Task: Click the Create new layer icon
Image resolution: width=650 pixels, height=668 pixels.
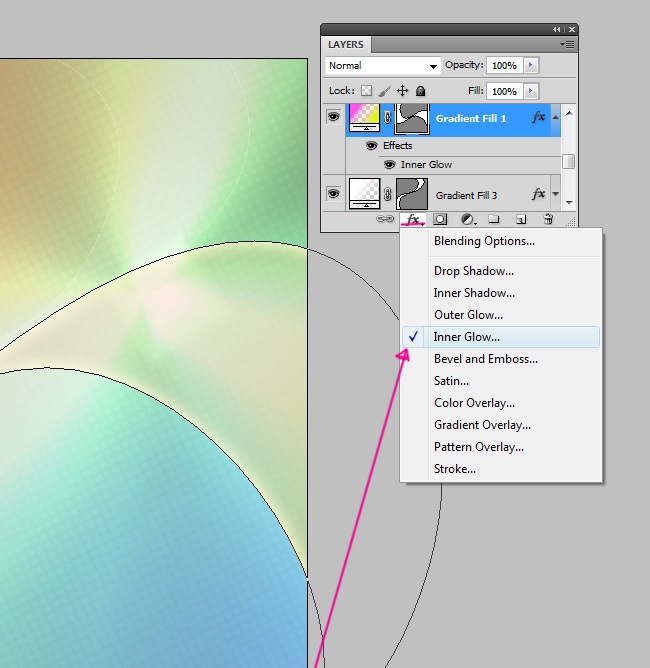Action: tap(521, 219)
